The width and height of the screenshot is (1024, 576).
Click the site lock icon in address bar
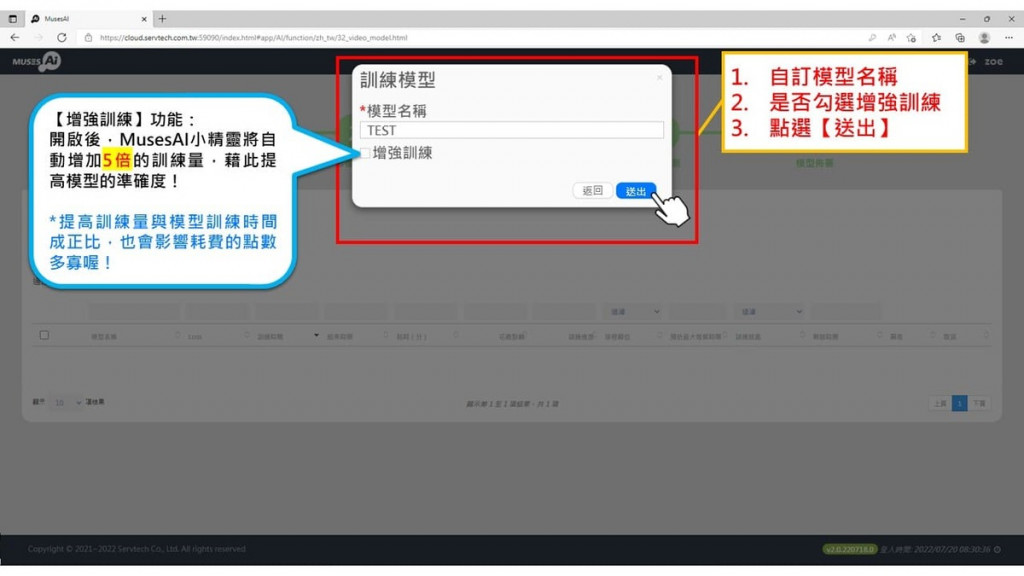88,38
